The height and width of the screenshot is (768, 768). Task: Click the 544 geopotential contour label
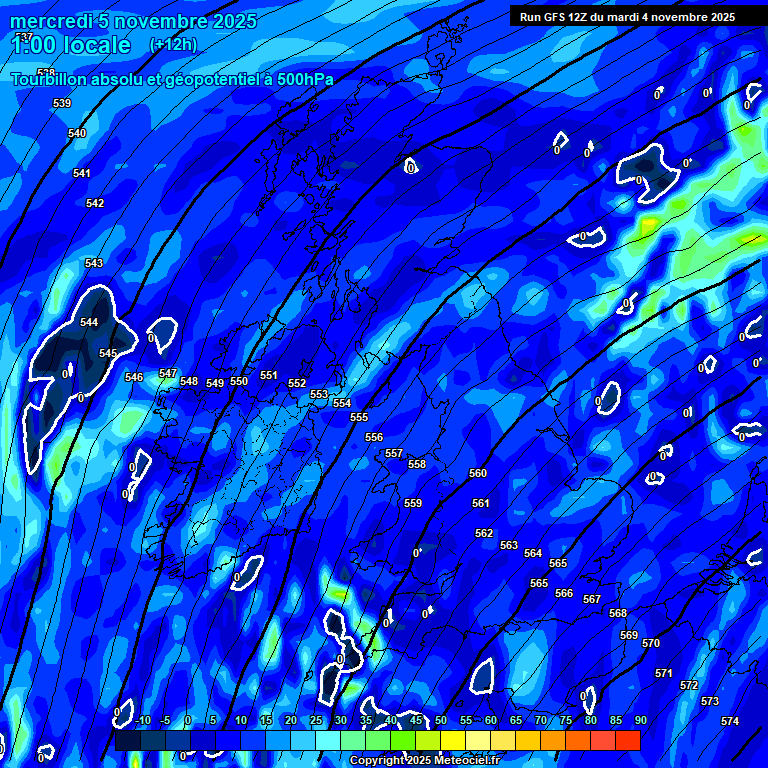pyautogui.click(x=89, y=323)
